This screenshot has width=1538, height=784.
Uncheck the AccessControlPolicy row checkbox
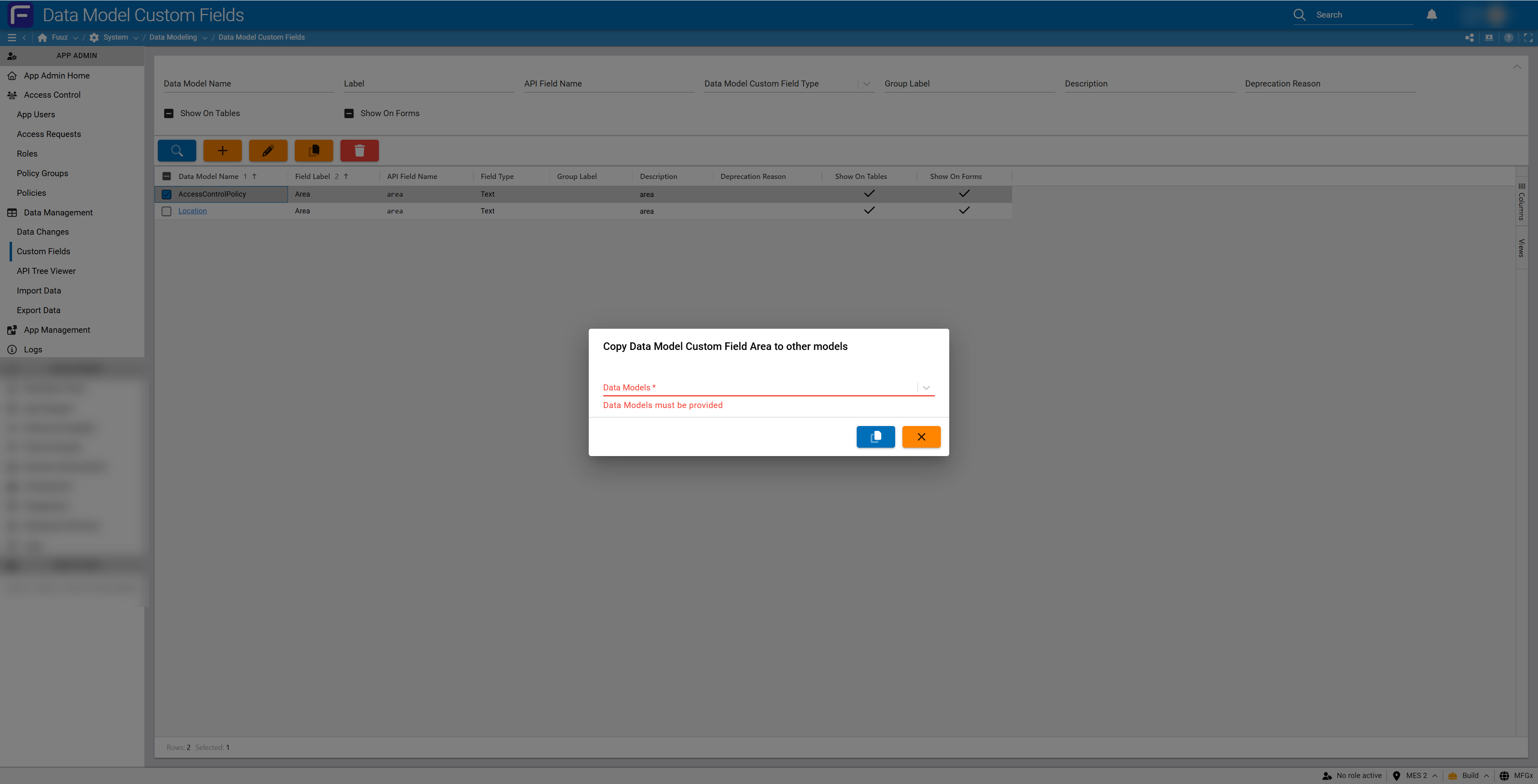pyautogui.click(x=167, y=194)
